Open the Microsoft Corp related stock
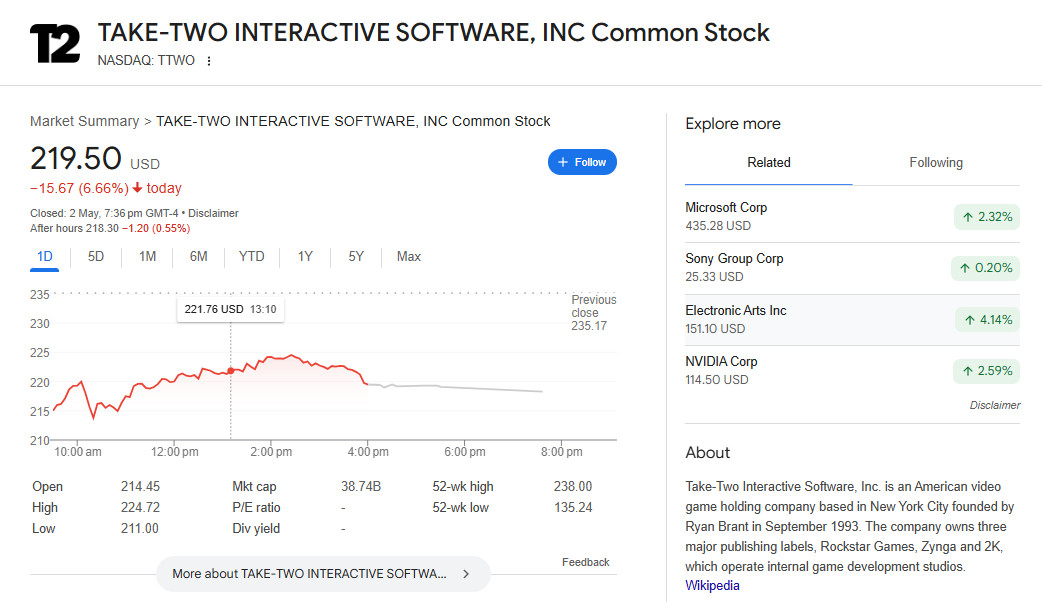1042x602 pixels. pyautogui.click(x=726, y=208)
